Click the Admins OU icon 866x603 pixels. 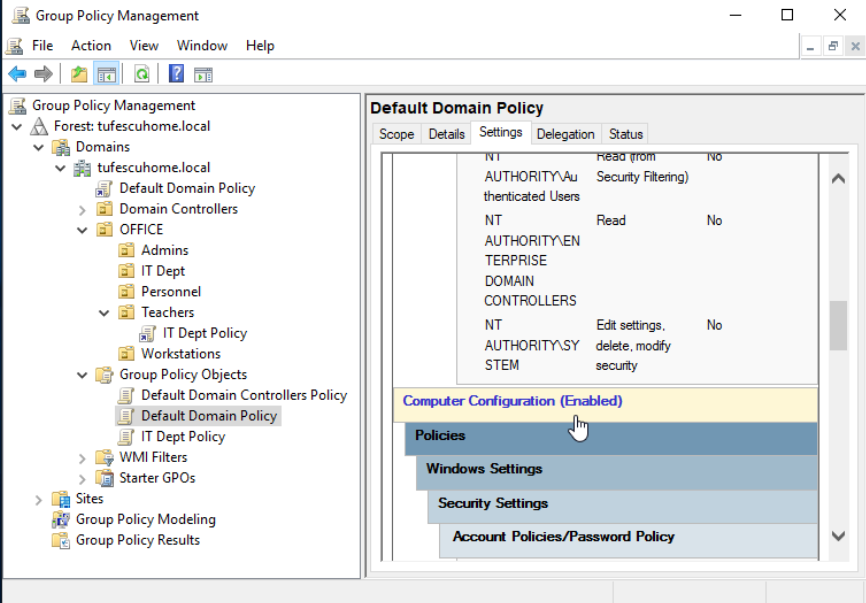point(126,251)
